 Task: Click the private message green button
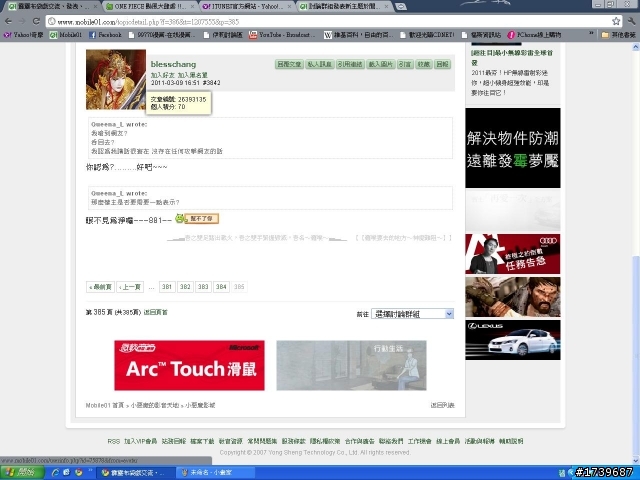pos(320,64)
